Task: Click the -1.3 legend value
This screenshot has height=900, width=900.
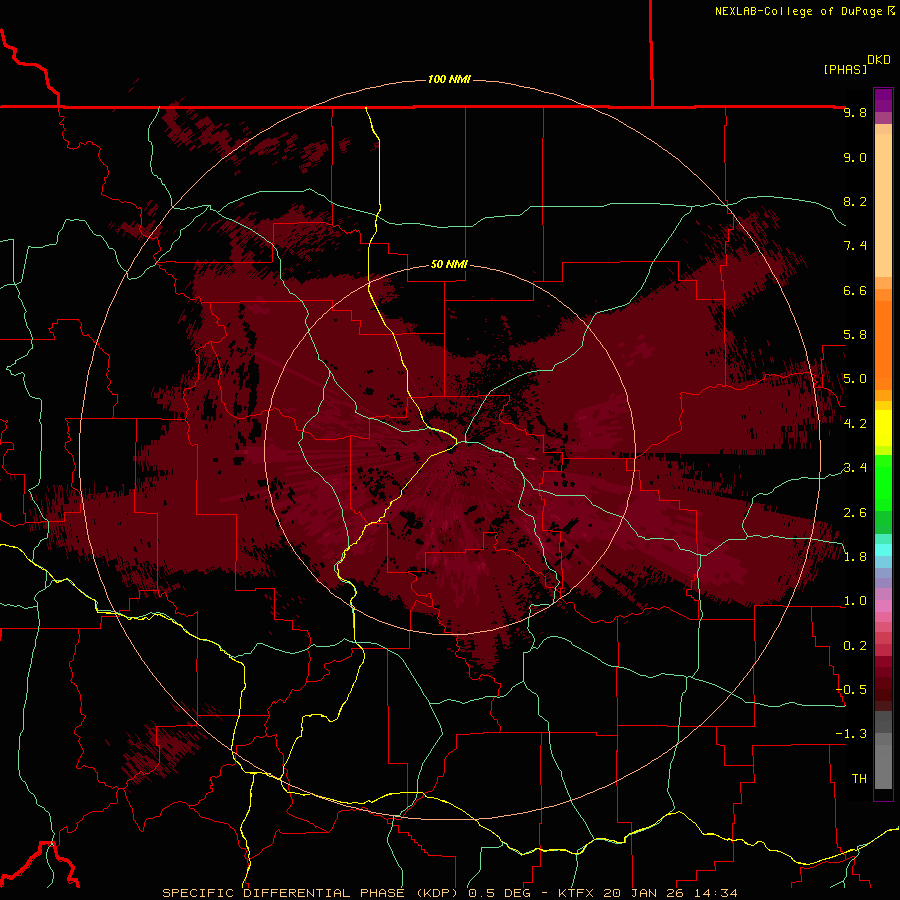Action: coord(851,735)
